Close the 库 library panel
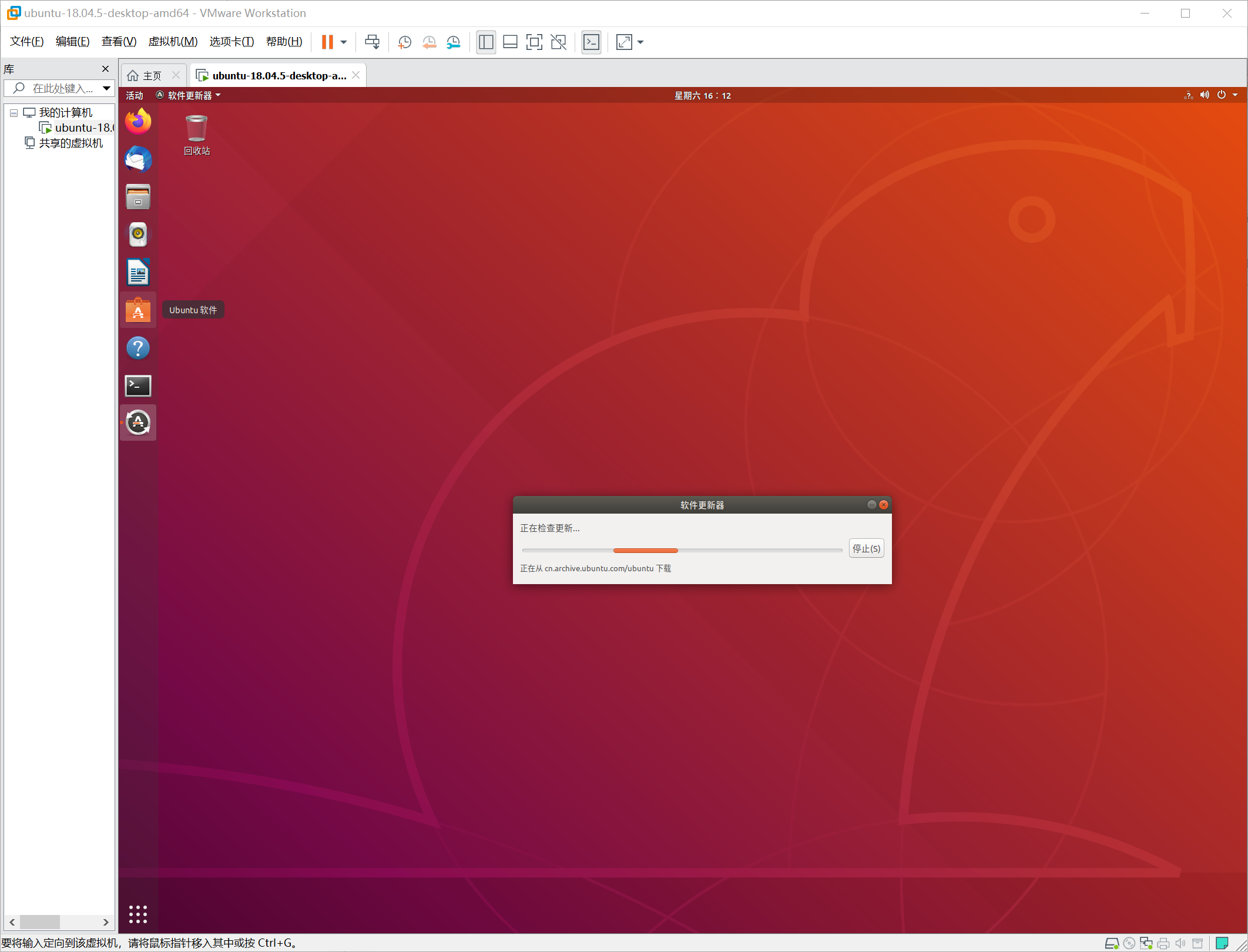 click(x=106, y=69)
